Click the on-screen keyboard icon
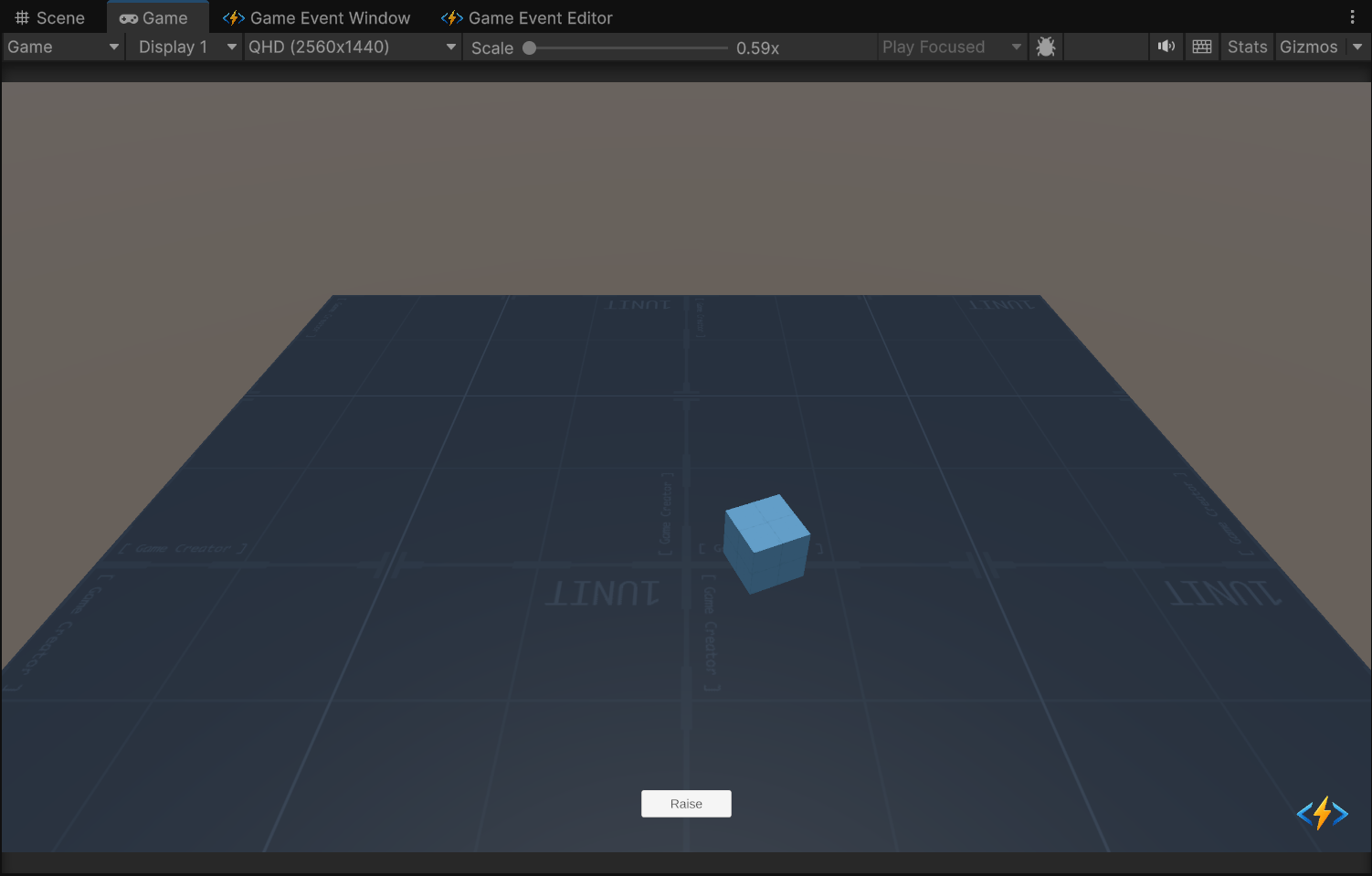 click(x=1201, y=47)
